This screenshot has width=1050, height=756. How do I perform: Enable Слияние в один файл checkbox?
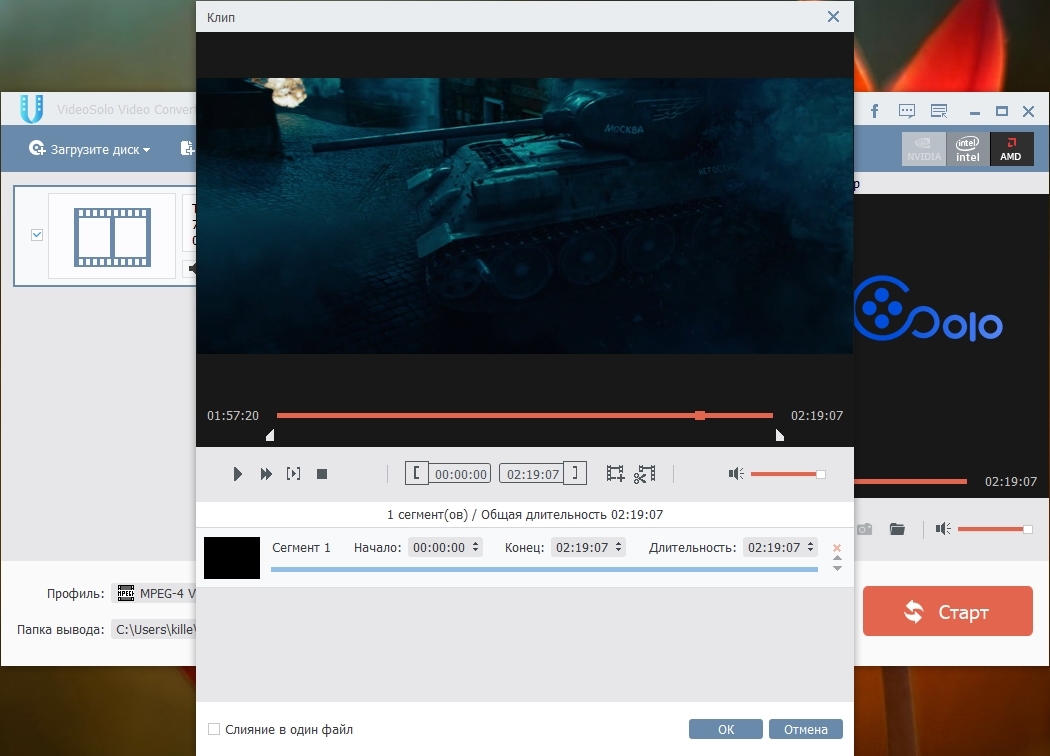tap(214, 730)
